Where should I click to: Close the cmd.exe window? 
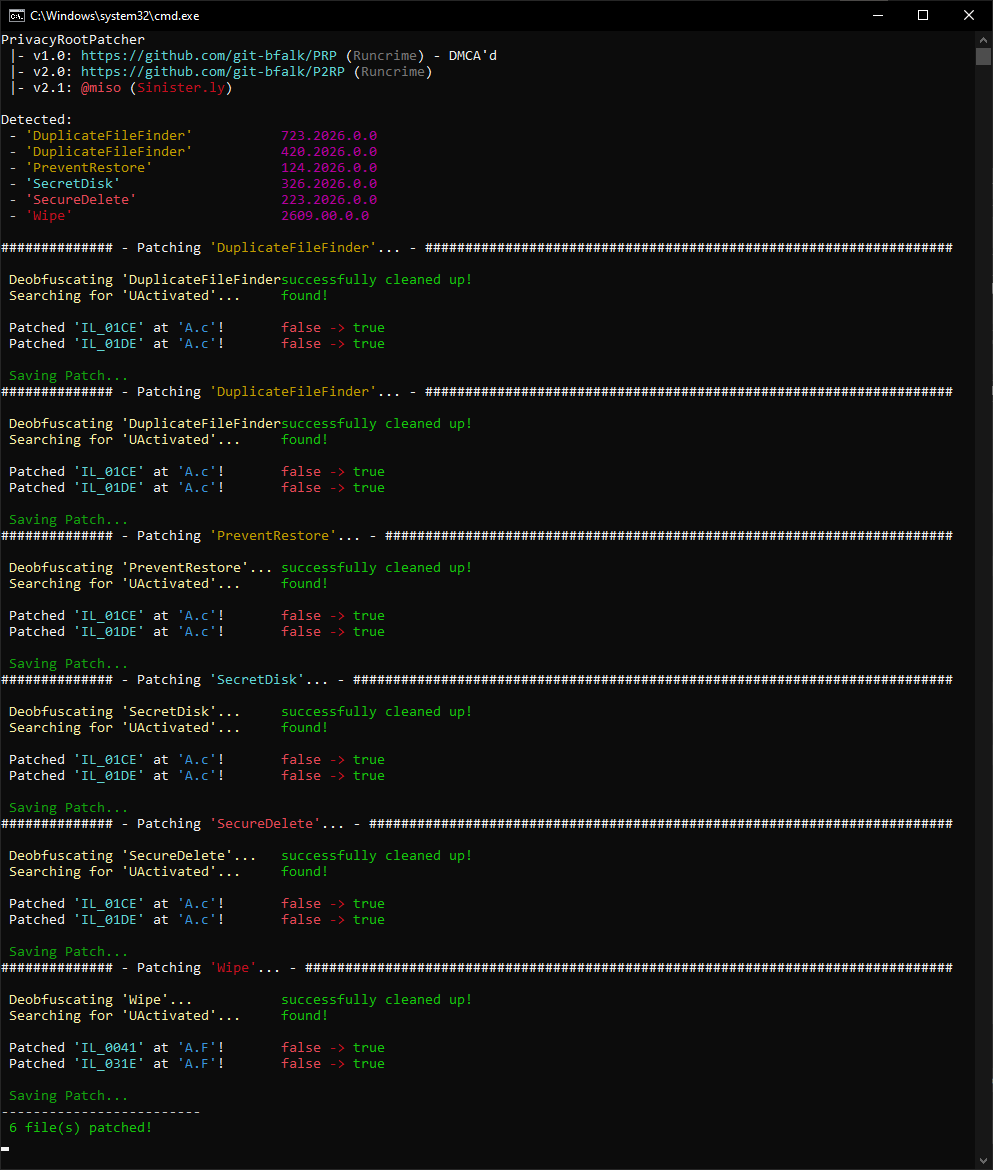point(969,16)
